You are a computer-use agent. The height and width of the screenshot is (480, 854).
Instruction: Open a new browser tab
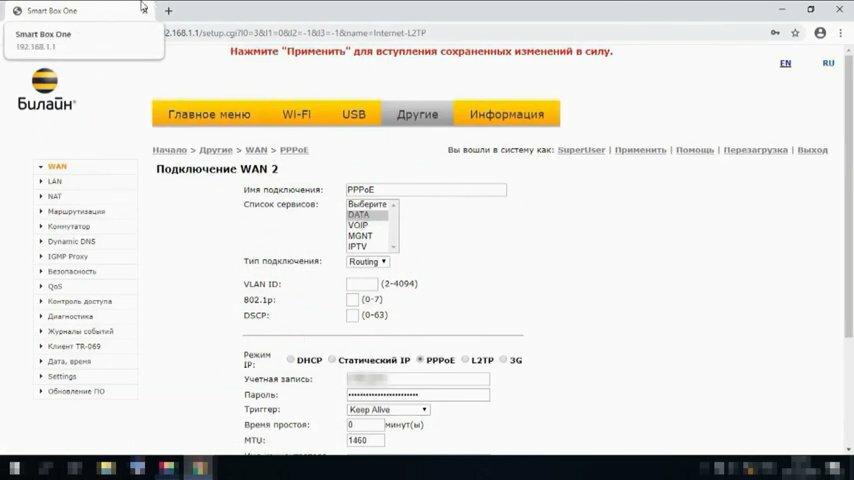point(169,11)
